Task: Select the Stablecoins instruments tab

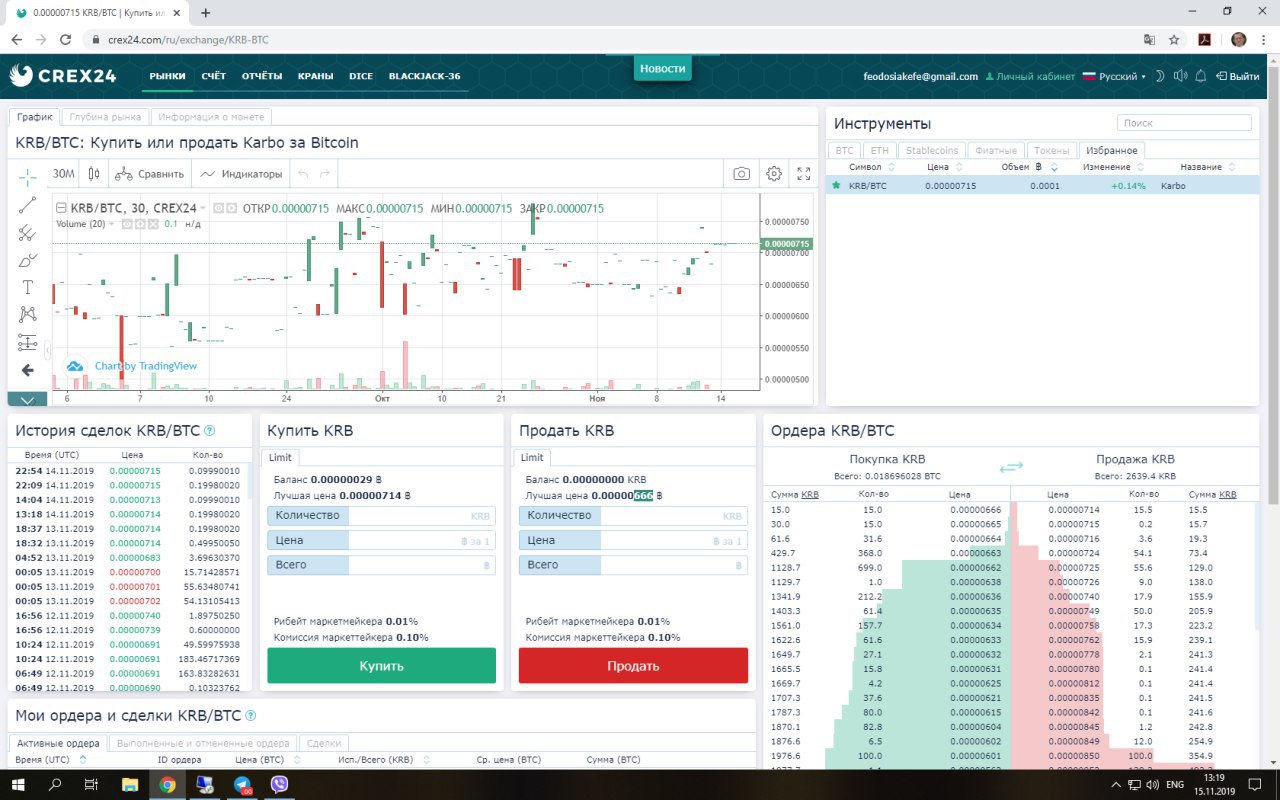Action: pos(931,150)
